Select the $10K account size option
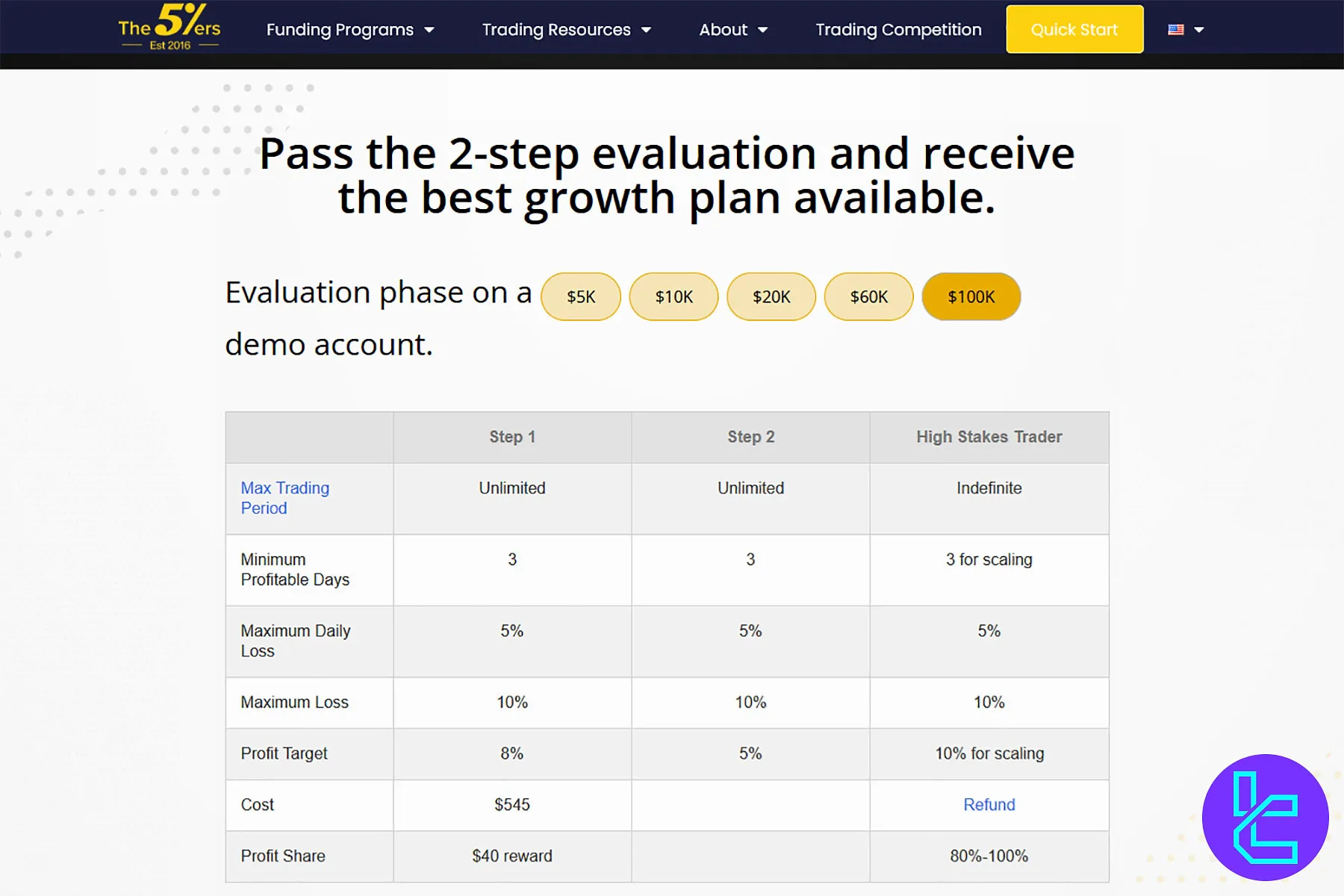The image size is (1344, 896). 673,297
